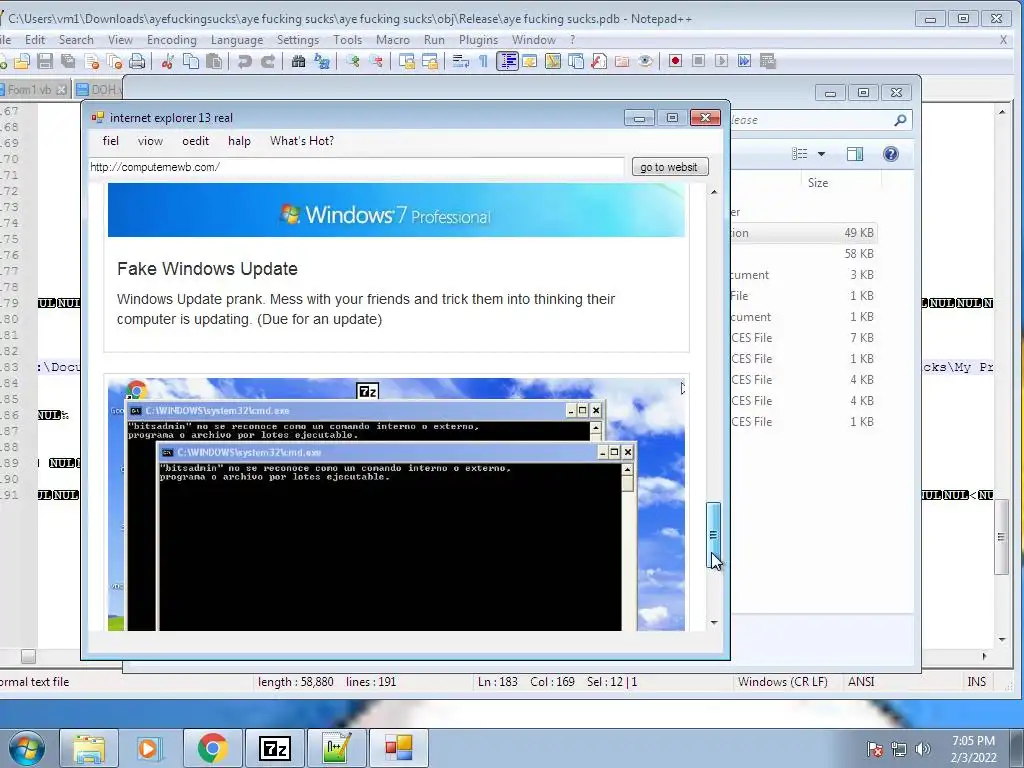
Task: Click the blue help icon in Explorer
Action: point(891,154)
